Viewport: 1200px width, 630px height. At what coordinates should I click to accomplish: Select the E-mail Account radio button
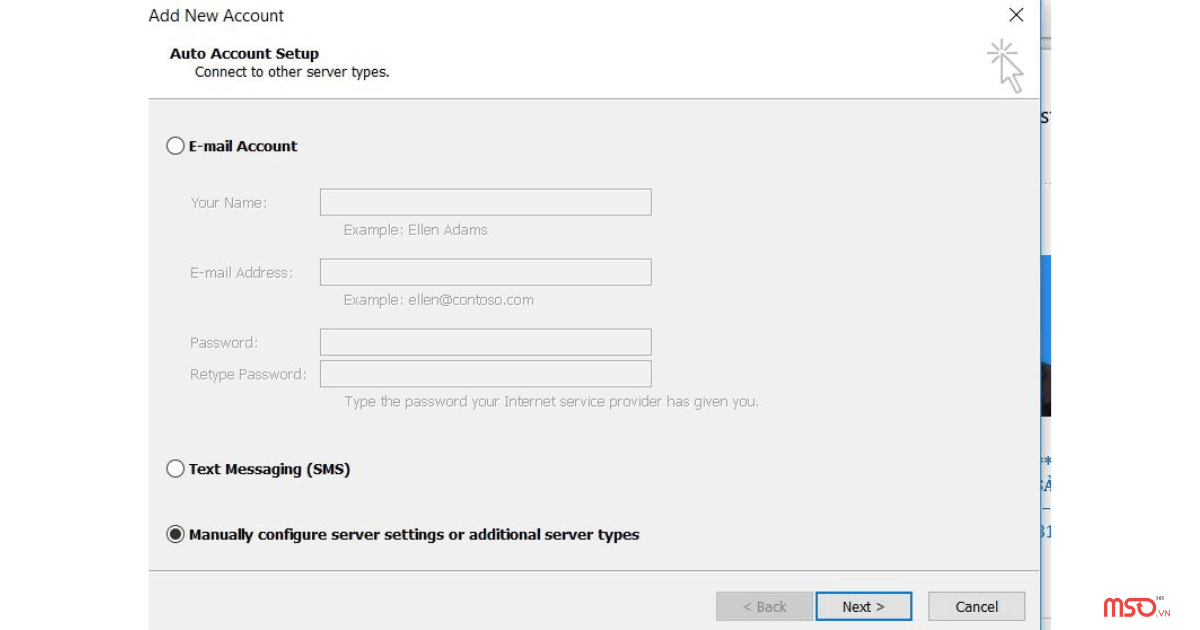[x=175, y=145]
